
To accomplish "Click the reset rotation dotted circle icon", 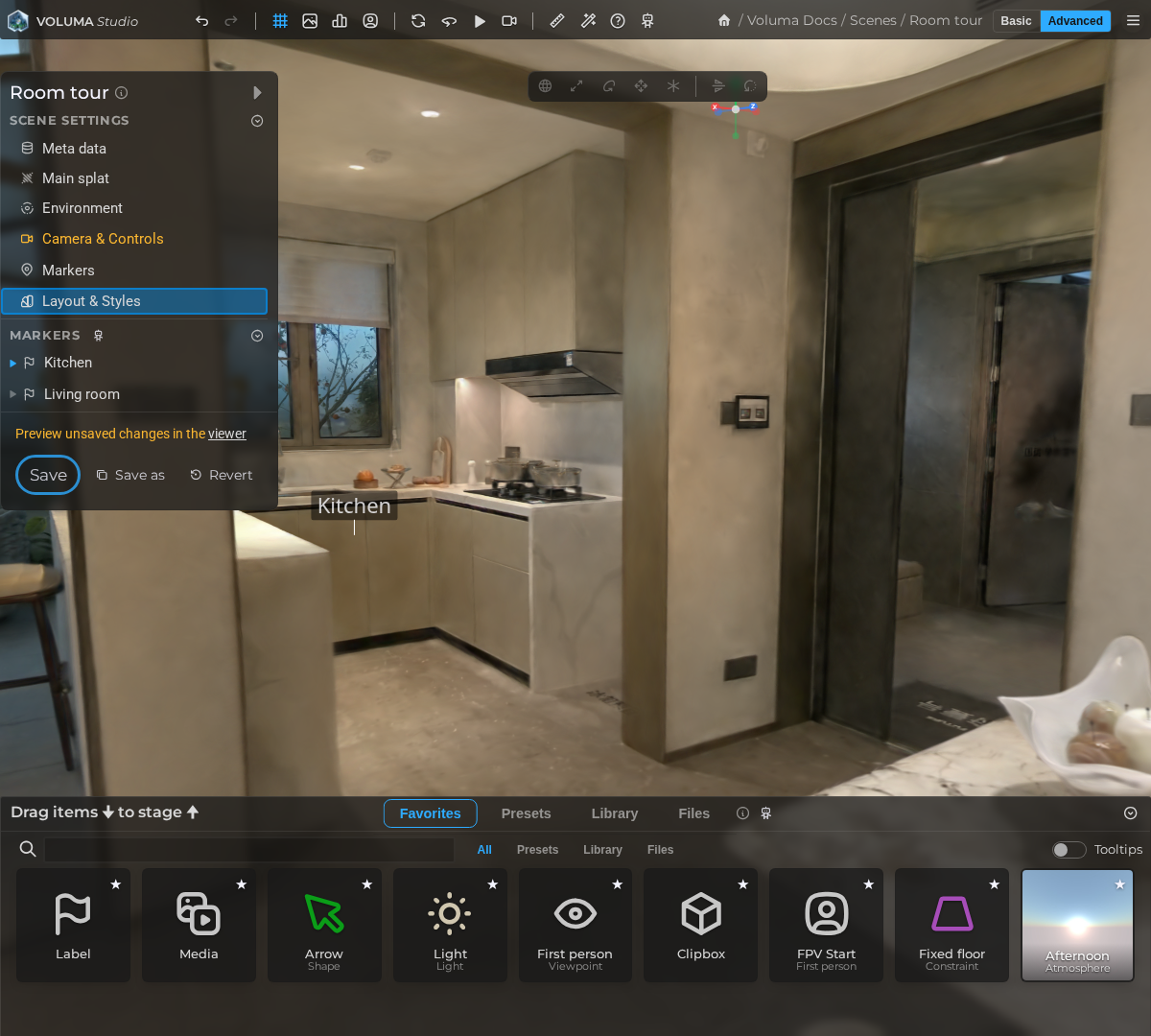I will [x=750, y=85].
